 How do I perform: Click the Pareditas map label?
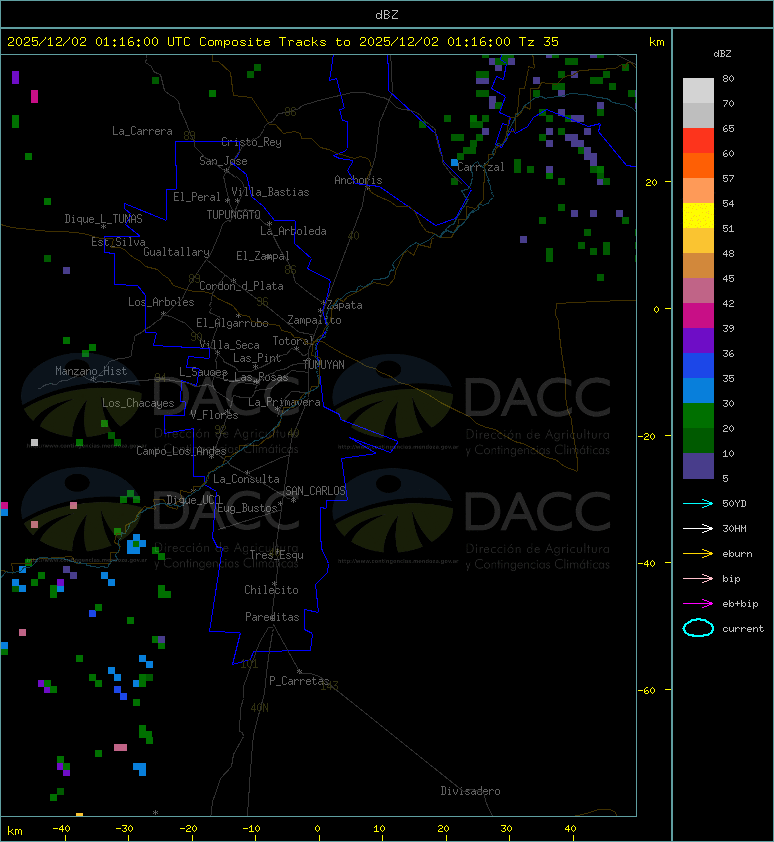click(272, 617)
